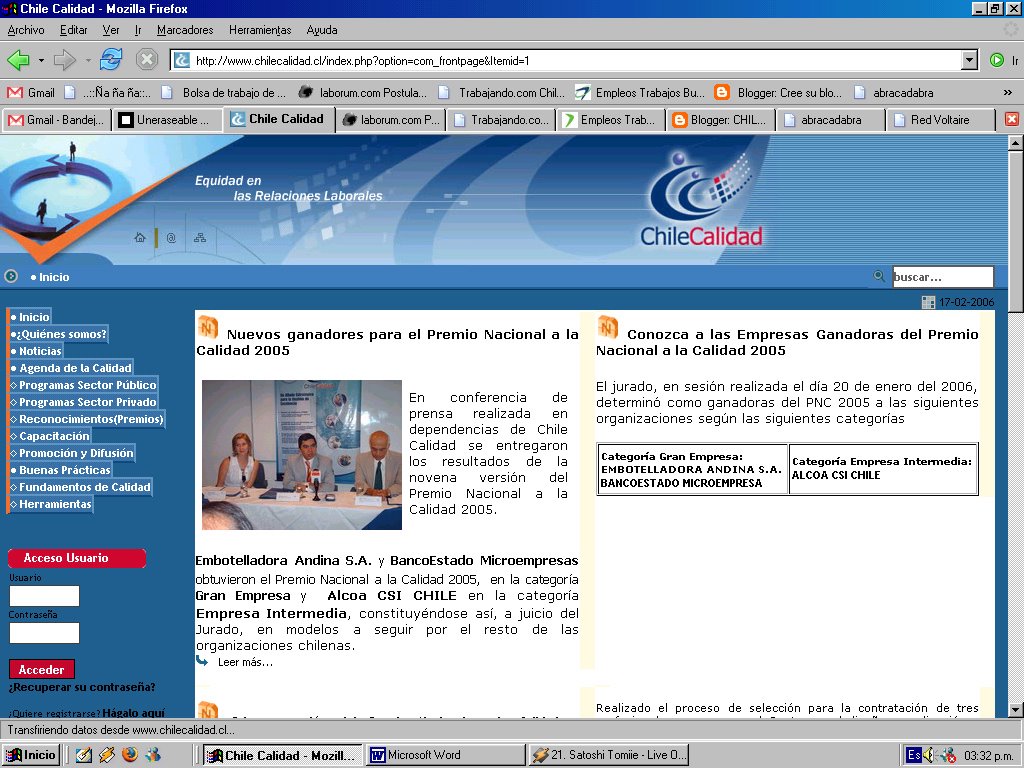
Task: Open ¿Quiénes somos? in the sidebar
Action: coord(59,334)
